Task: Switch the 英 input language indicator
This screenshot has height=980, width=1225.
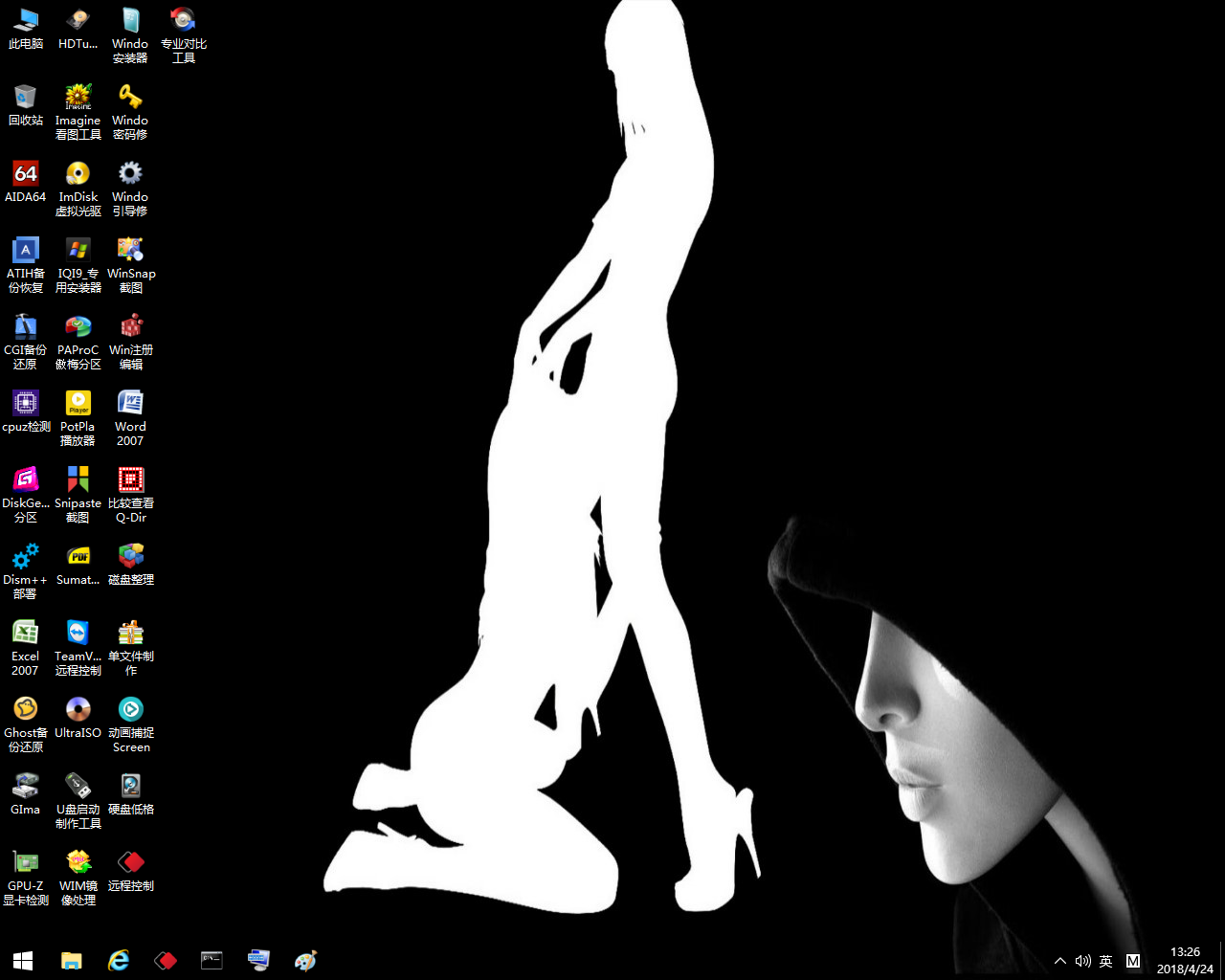Action: click(1106, 961)
